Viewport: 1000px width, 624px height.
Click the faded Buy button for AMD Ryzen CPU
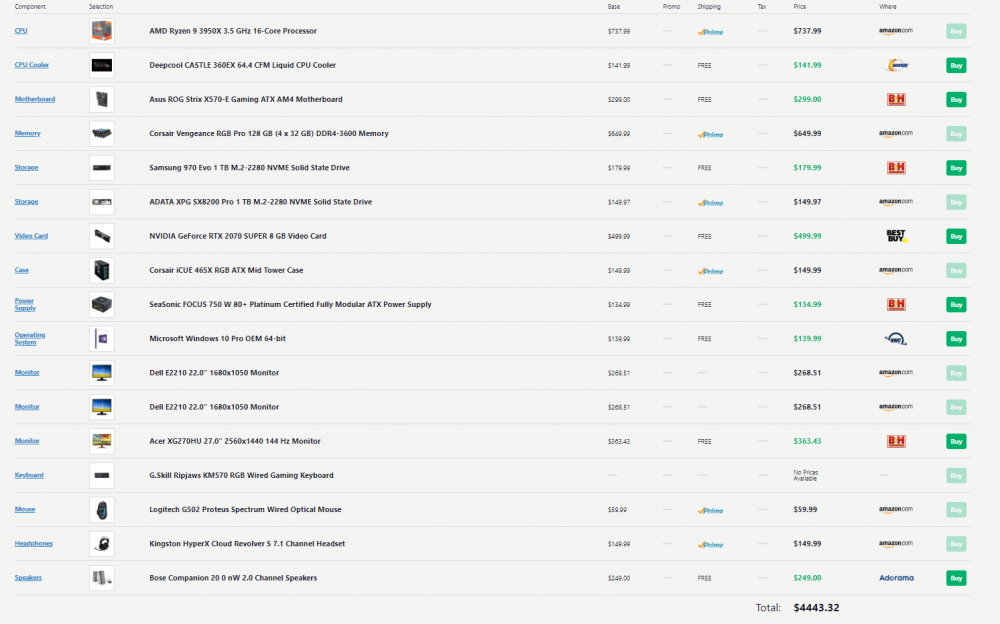click(x=956, y=31)
